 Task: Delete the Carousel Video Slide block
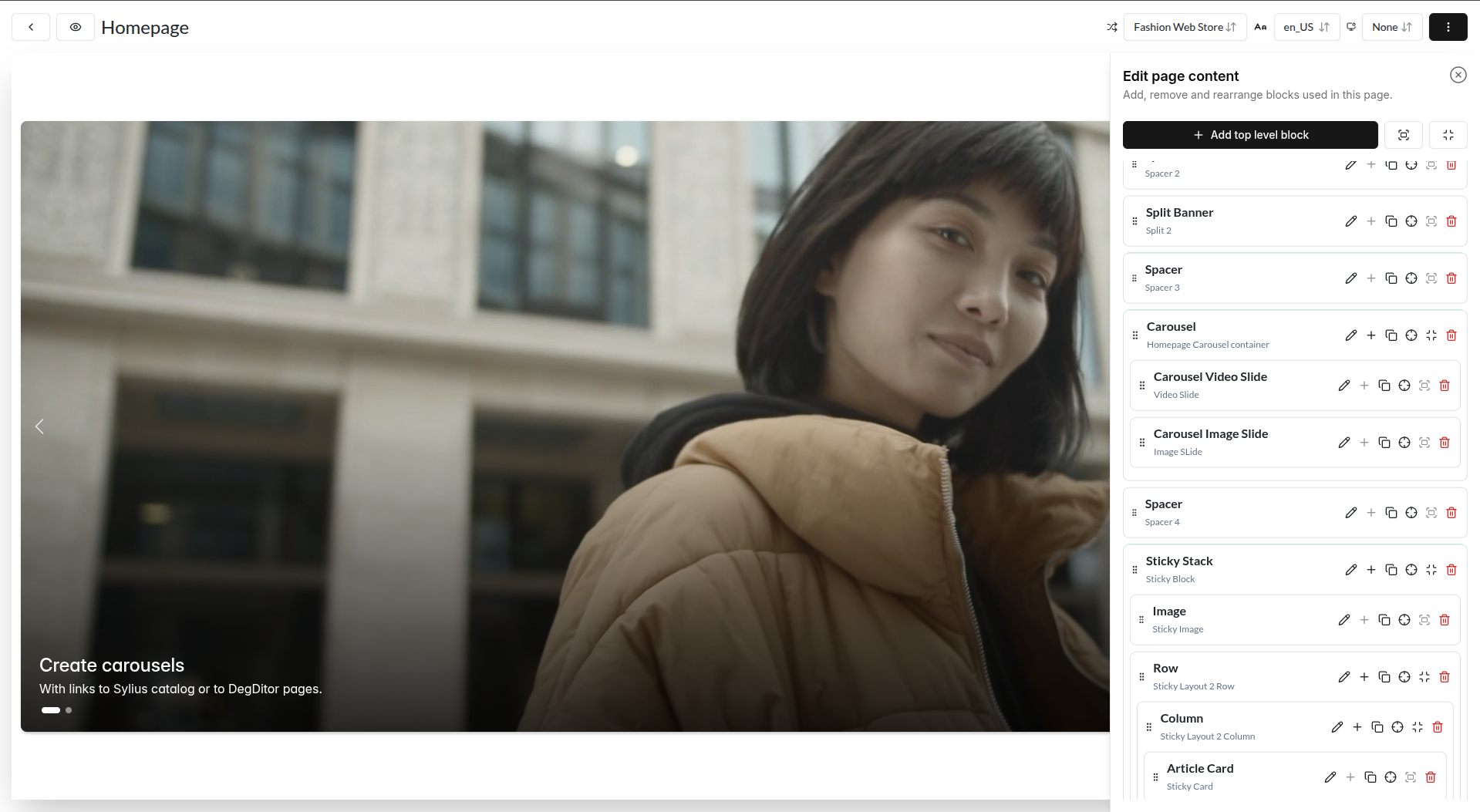click(x=1445, y=386)
